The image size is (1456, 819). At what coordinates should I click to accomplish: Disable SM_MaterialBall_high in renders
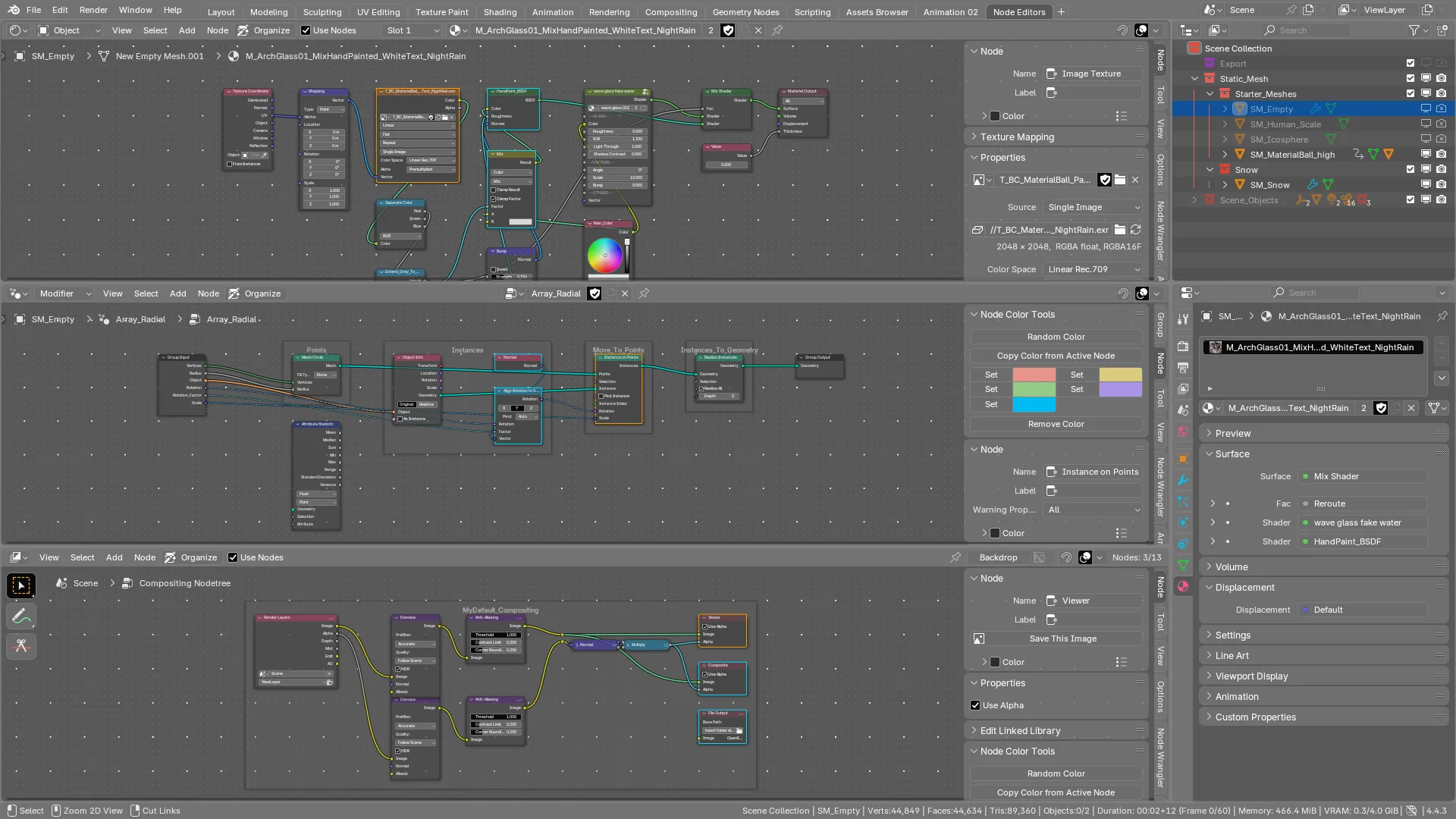[x=1441, y=155]
